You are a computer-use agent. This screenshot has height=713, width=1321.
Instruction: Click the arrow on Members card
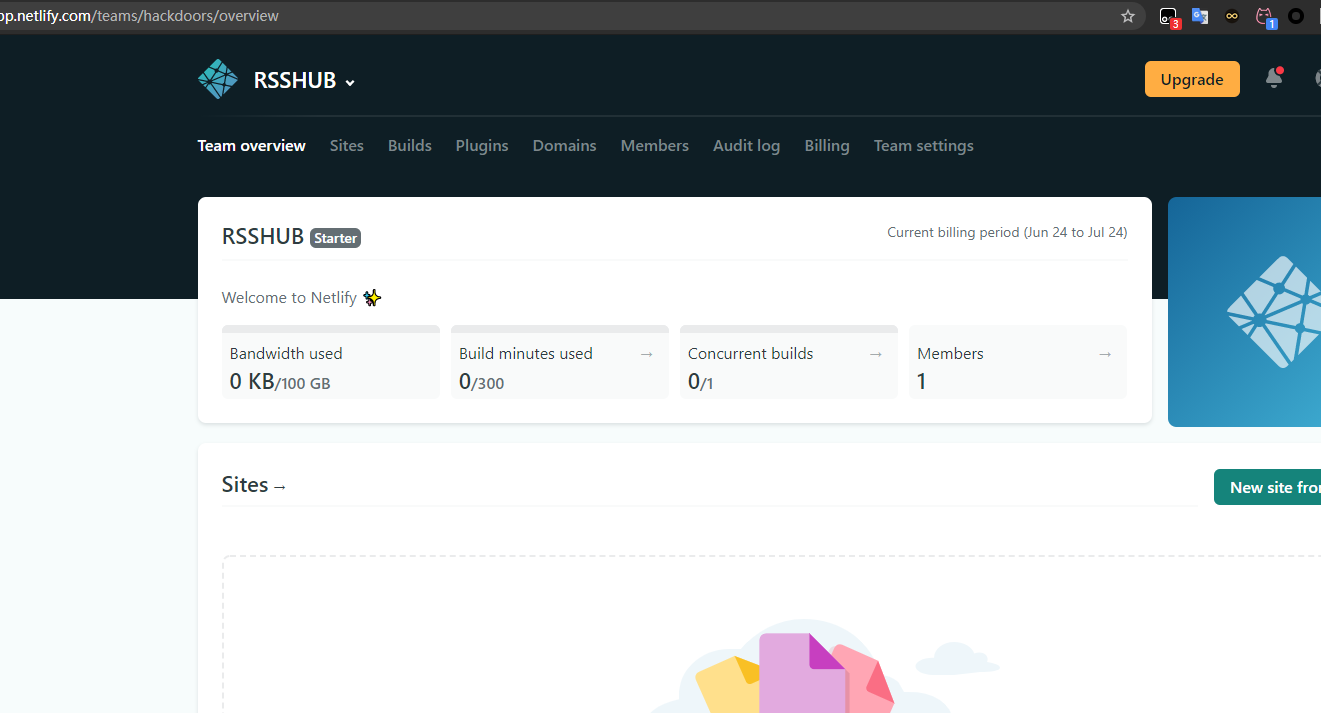[1105, 354]
